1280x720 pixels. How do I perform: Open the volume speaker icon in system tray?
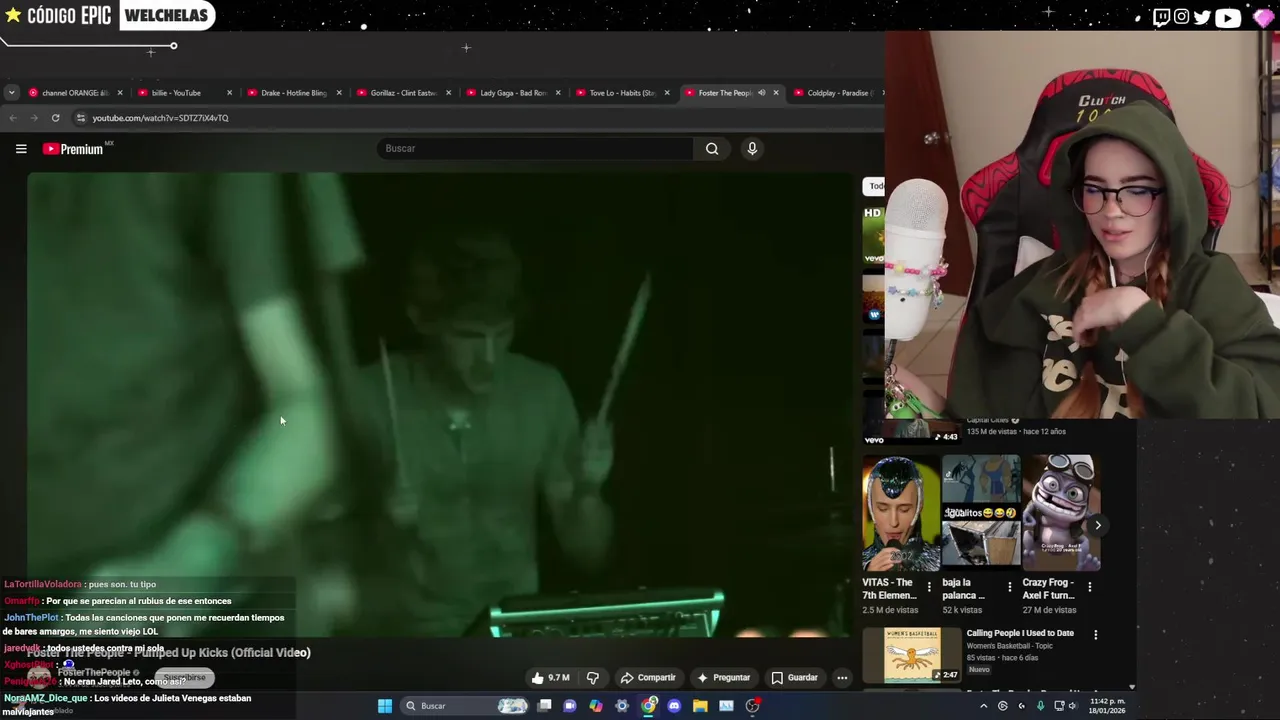[x=1072, y=706]
